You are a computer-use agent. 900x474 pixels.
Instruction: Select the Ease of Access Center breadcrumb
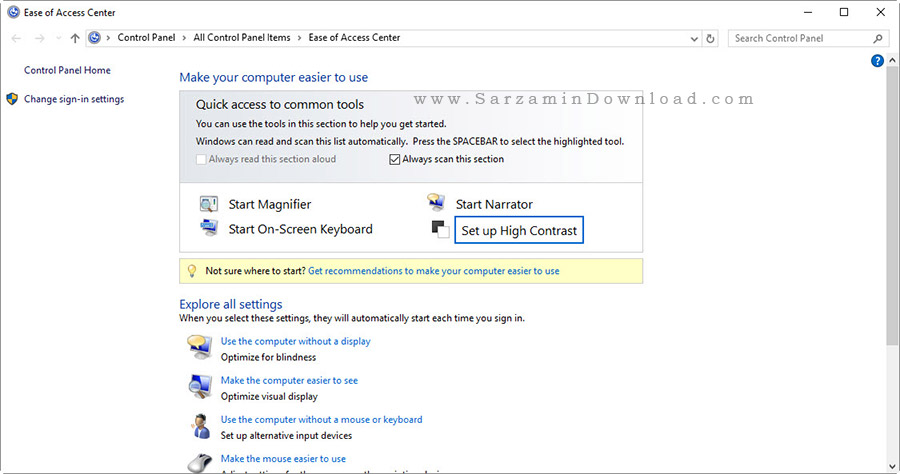pos(354,37)
